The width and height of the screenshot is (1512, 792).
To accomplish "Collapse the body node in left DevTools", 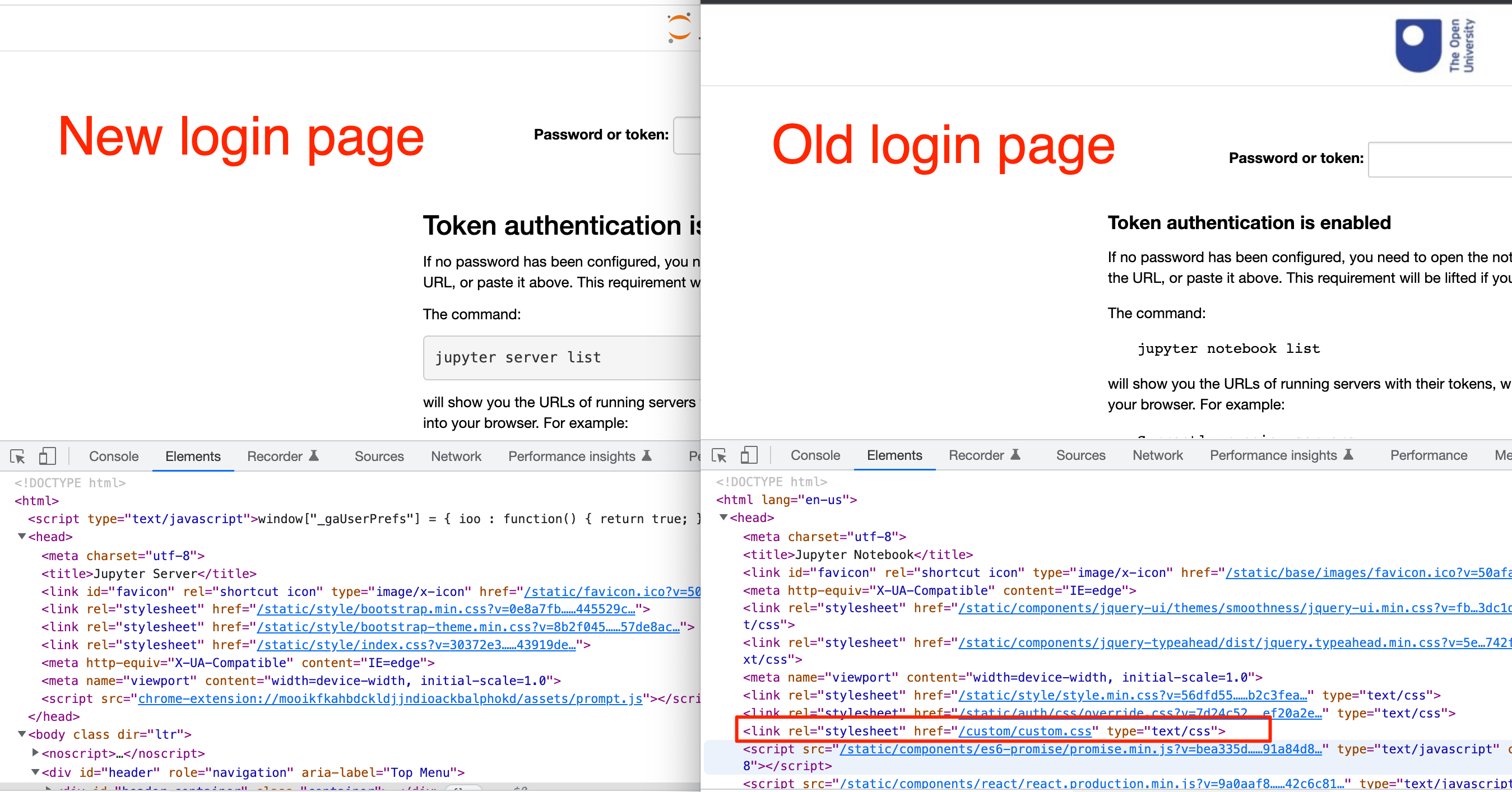I will pos(22,734).
